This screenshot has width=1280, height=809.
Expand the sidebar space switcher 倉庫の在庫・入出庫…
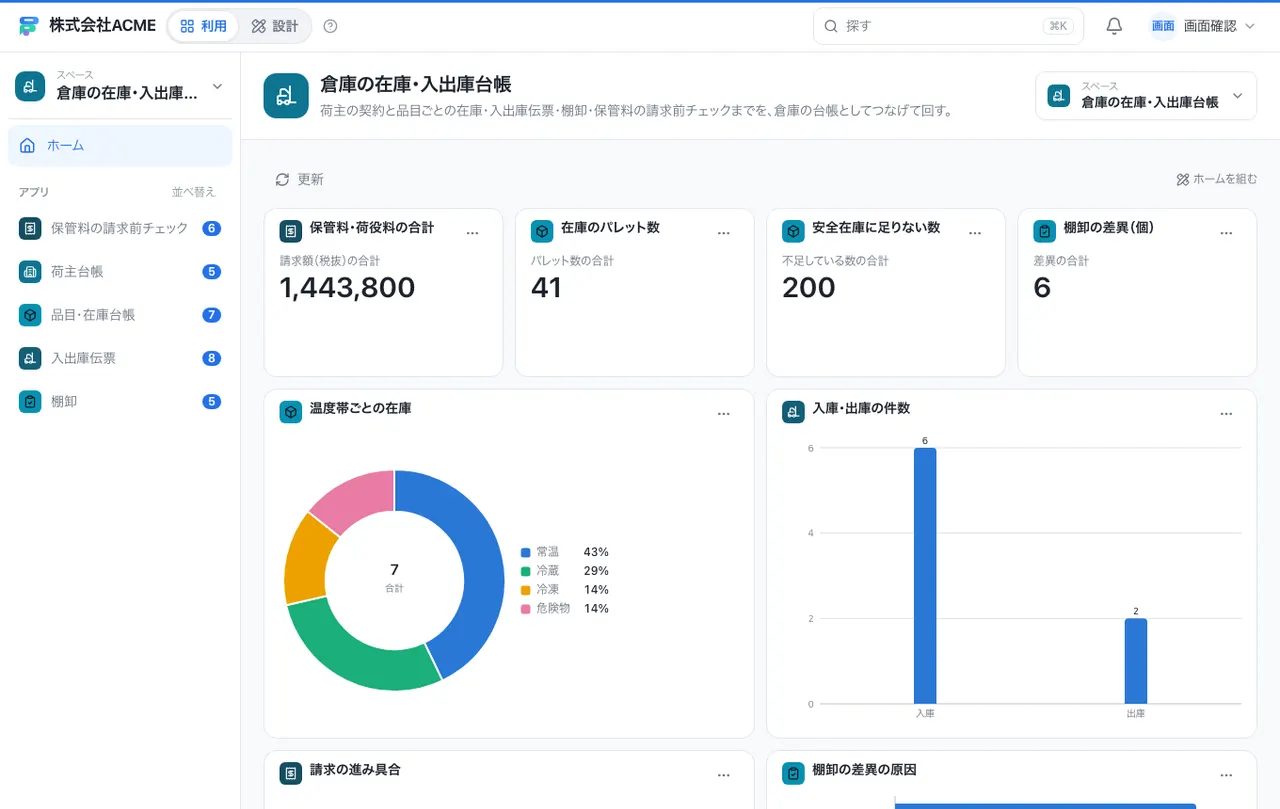click(120, 86)
